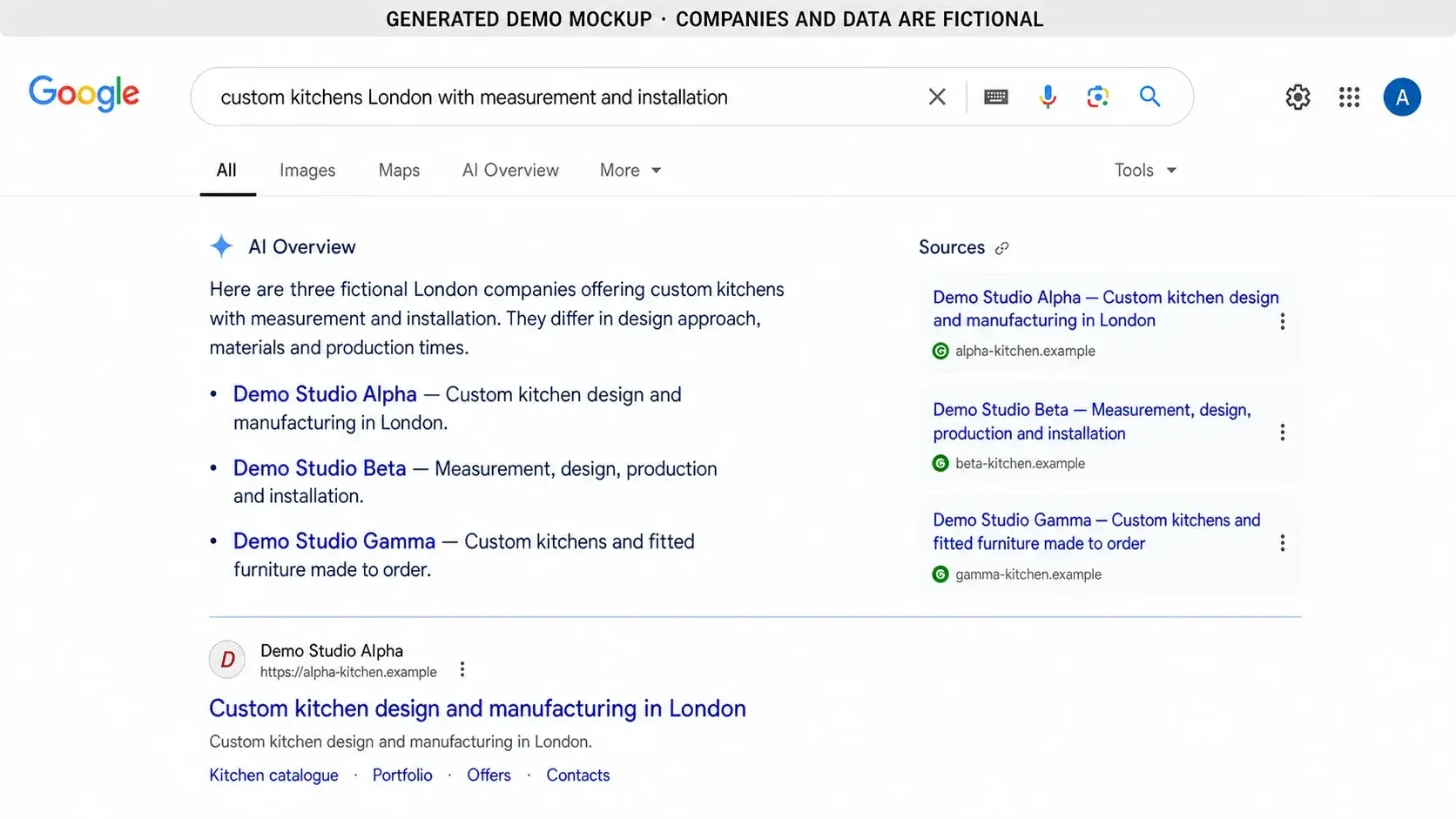The image size is (1456, 819).
Task: Select the All tab
Action: (226, 170)
